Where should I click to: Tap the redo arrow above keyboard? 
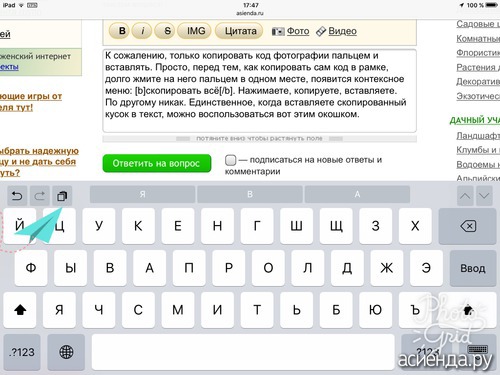click(40, 196)
